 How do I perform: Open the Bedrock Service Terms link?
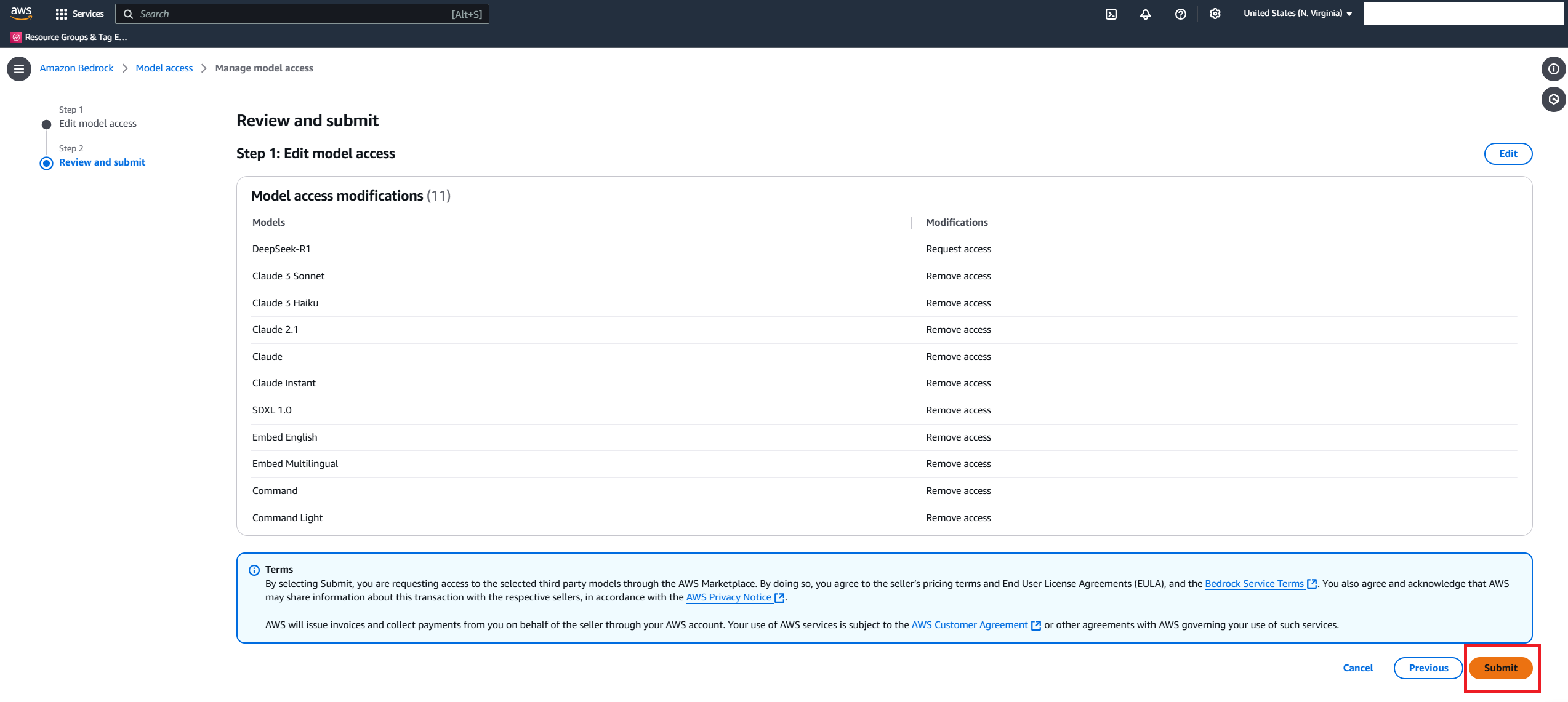(1254, 584)
